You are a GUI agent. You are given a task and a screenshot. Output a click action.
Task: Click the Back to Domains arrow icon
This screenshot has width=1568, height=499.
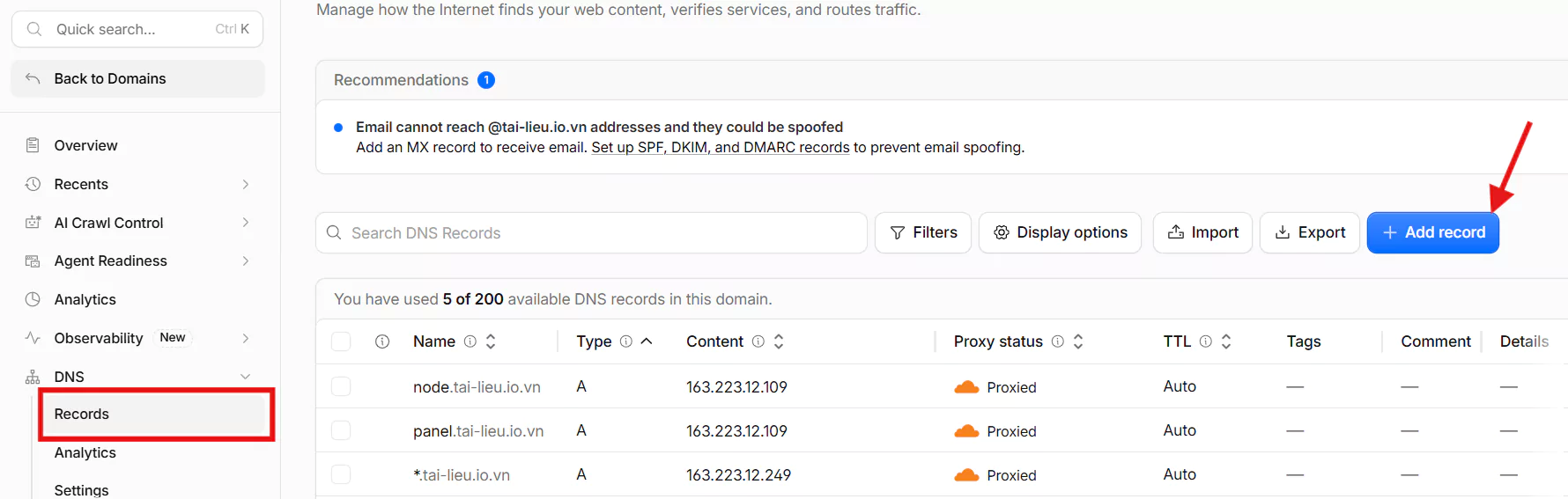(x=33, y=78)
